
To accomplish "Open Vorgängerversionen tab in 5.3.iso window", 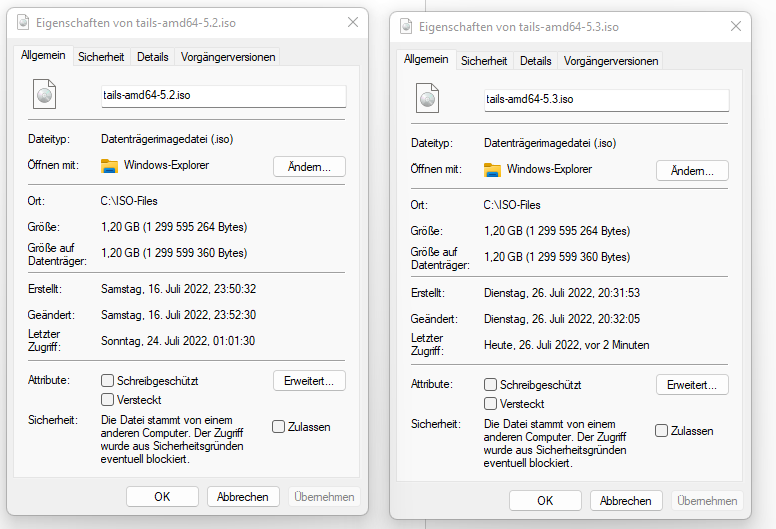I will point(611,61).
